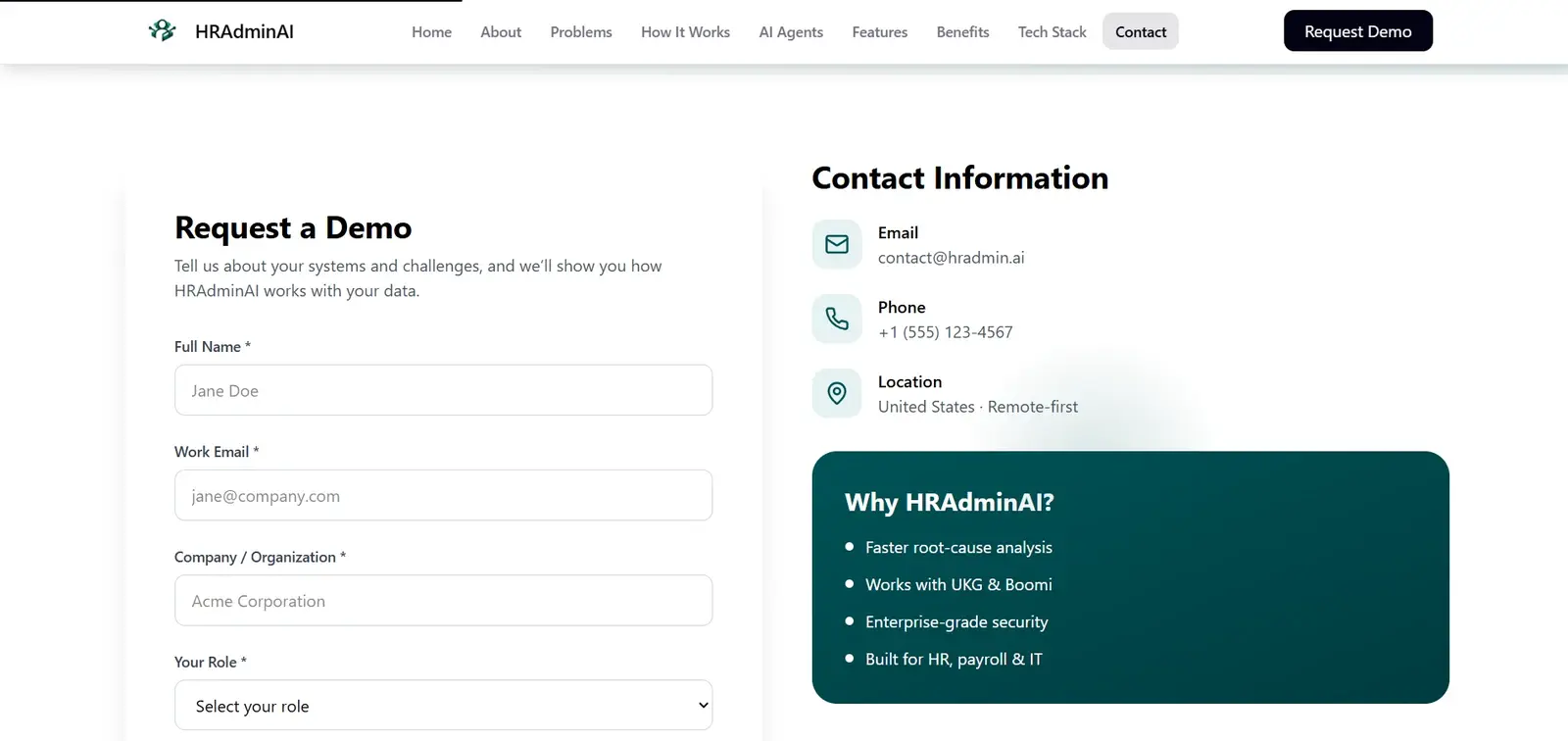Click the Phone label in contact info
The width and height of the screenshot is (1568, 741).
(902, 307)
